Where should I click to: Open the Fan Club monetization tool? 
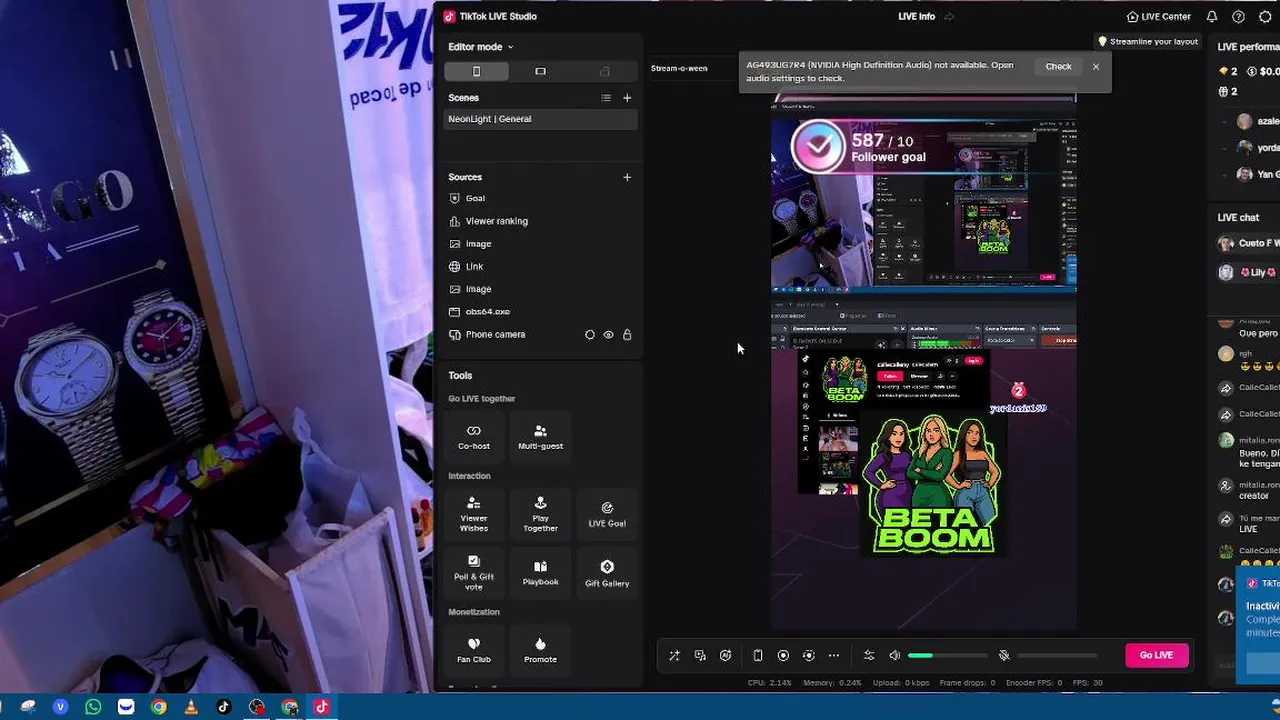click(x=474, y=650)
